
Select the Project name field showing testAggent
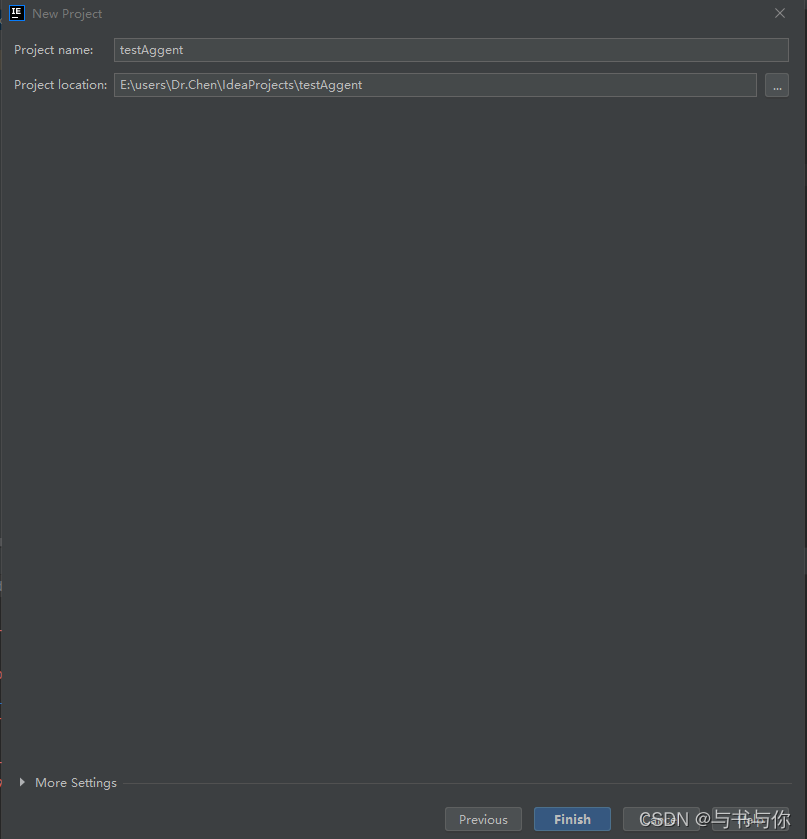[x=450, y=50]
